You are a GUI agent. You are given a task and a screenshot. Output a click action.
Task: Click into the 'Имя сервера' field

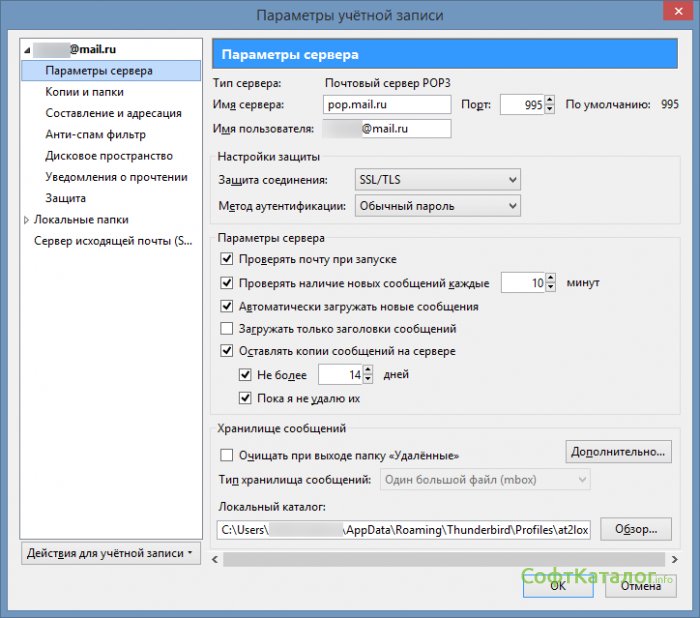(x=388, y=104)
